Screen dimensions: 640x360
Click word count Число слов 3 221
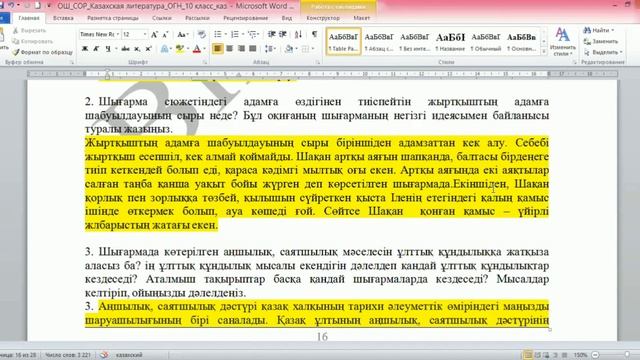[x=68, y=355]
